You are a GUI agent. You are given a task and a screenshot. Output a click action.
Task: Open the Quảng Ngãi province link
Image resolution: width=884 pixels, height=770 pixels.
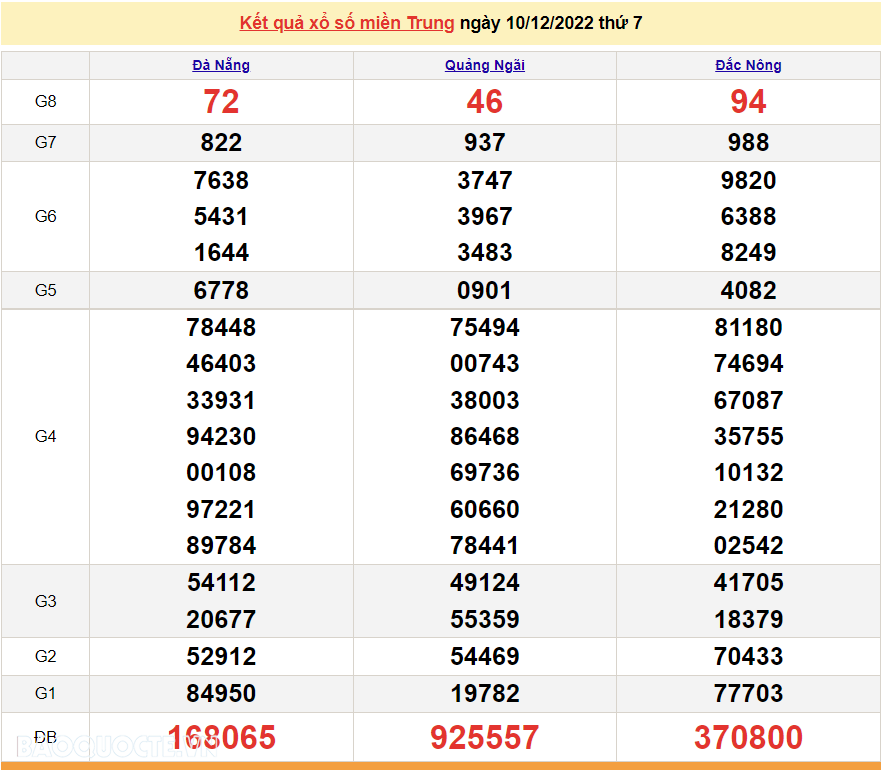click(x=484, y=65)
